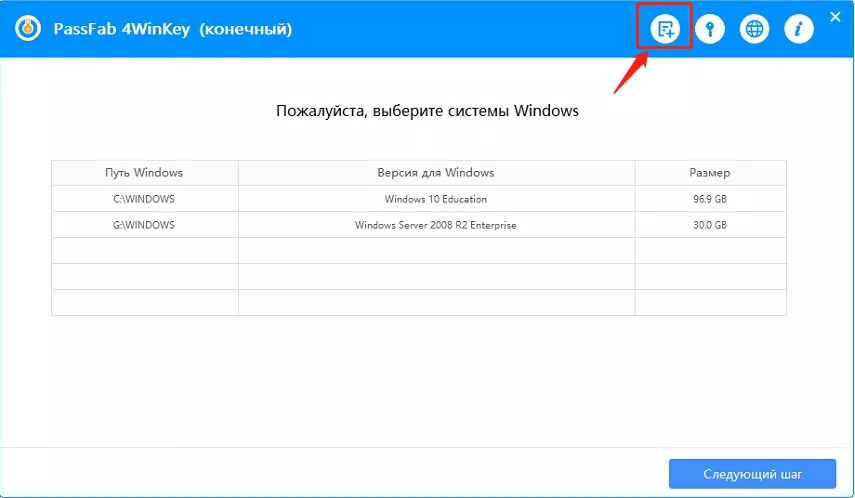
Task: Click the key icon in the header
Action: tap(710, 29)
